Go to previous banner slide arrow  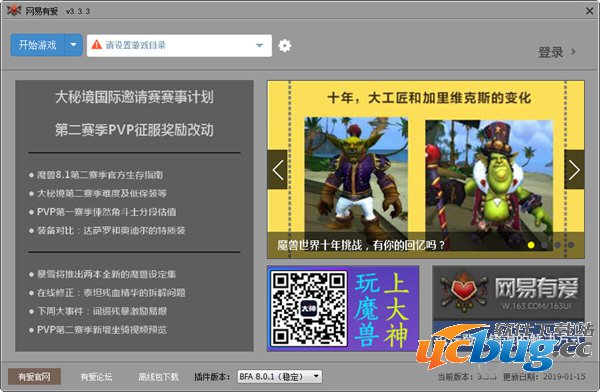coord(277,170)
